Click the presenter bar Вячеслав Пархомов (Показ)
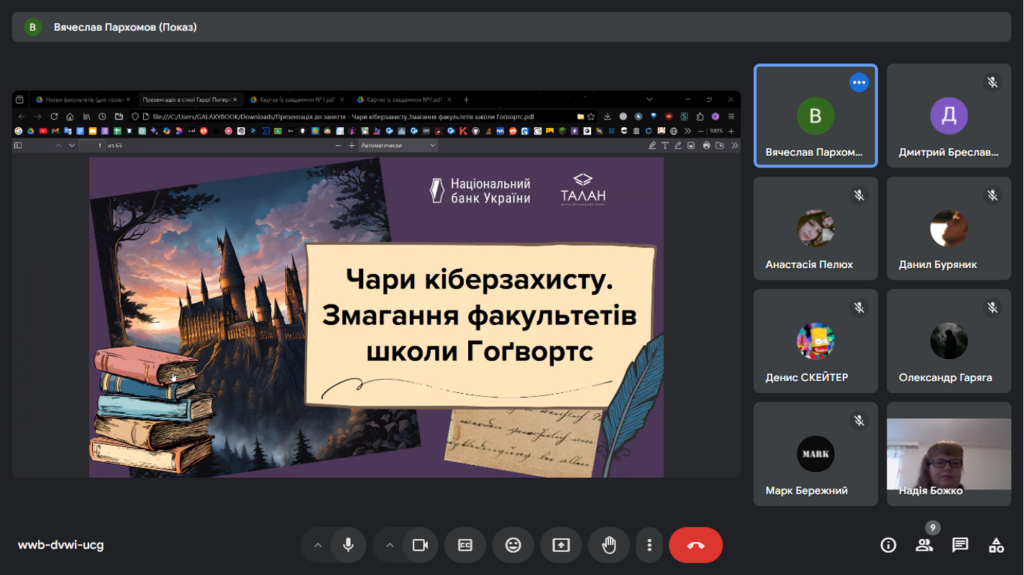 511,27
